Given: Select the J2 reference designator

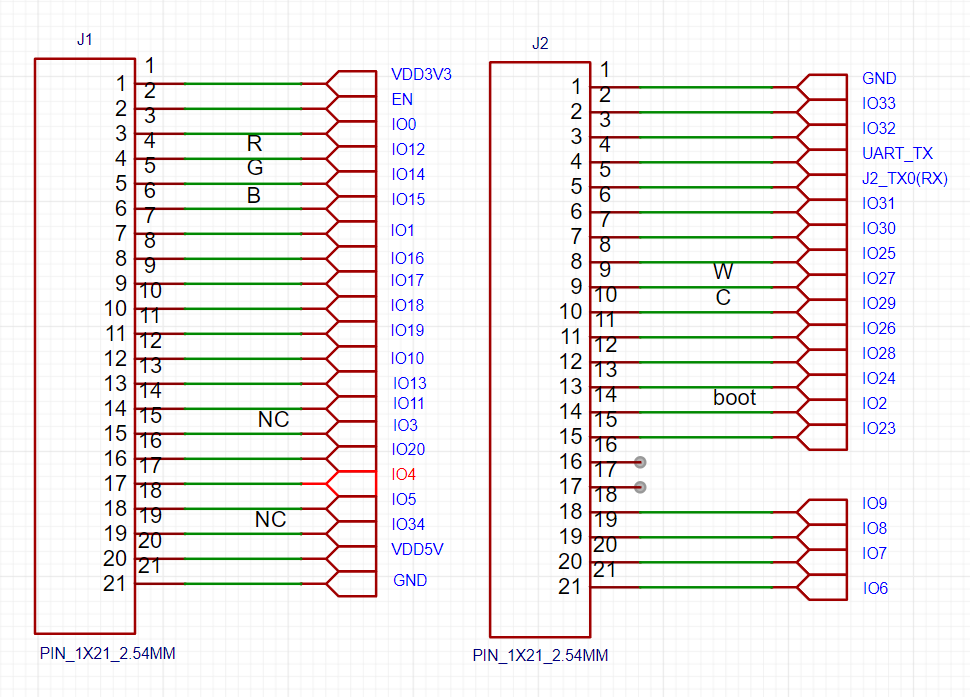Looking at the screenshot, I should point(540,43).
